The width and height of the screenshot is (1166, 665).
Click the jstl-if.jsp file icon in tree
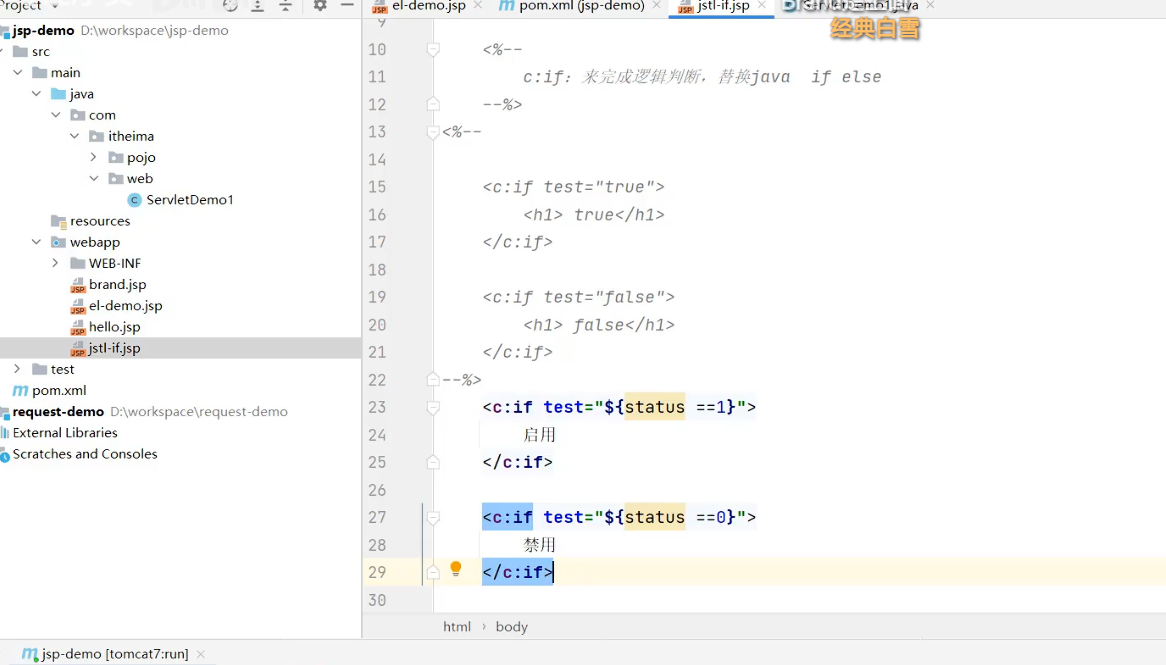click(78, 348)
